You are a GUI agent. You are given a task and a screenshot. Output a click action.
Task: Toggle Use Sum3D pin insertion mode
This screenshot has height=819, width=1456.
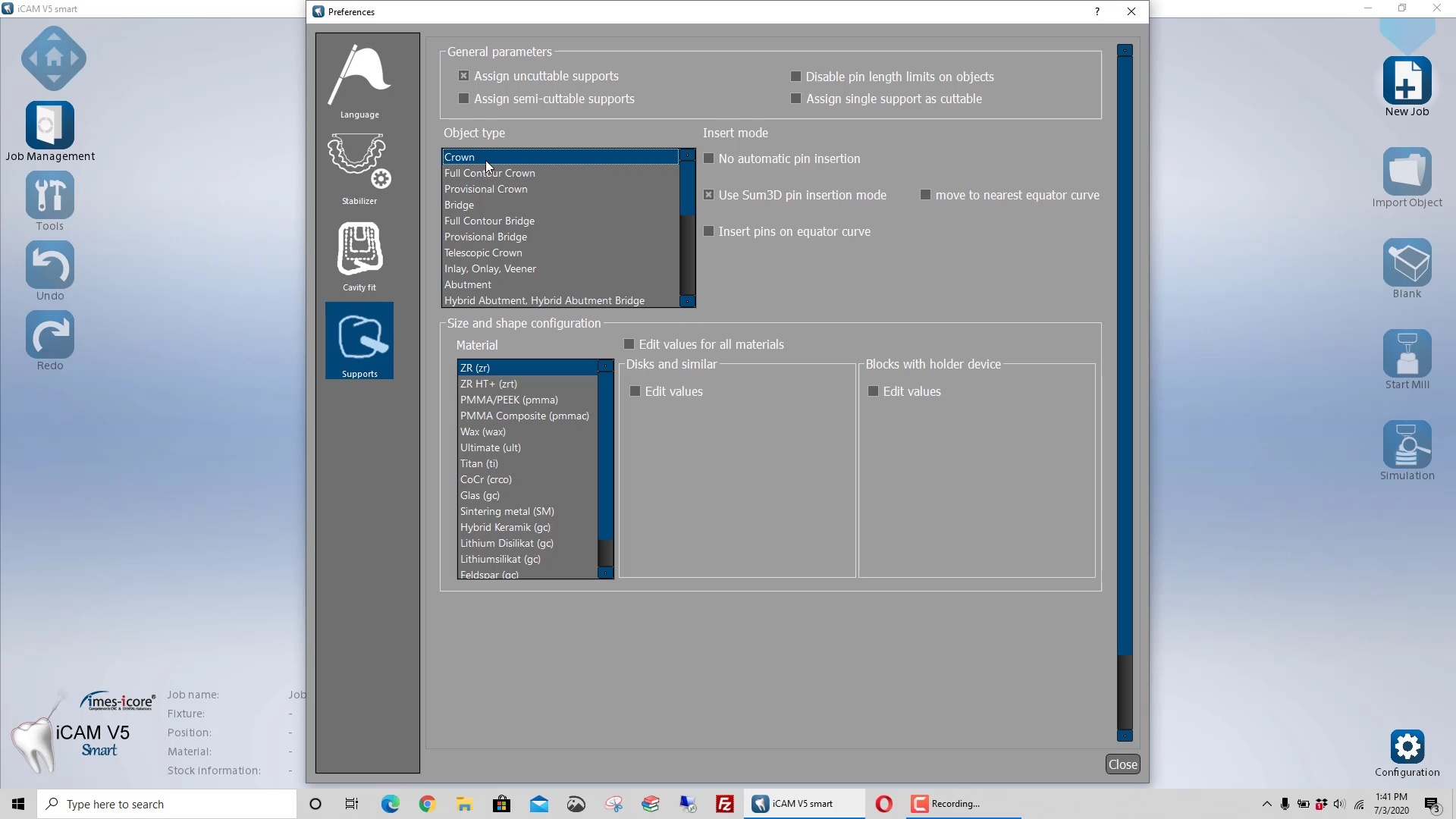709,195
